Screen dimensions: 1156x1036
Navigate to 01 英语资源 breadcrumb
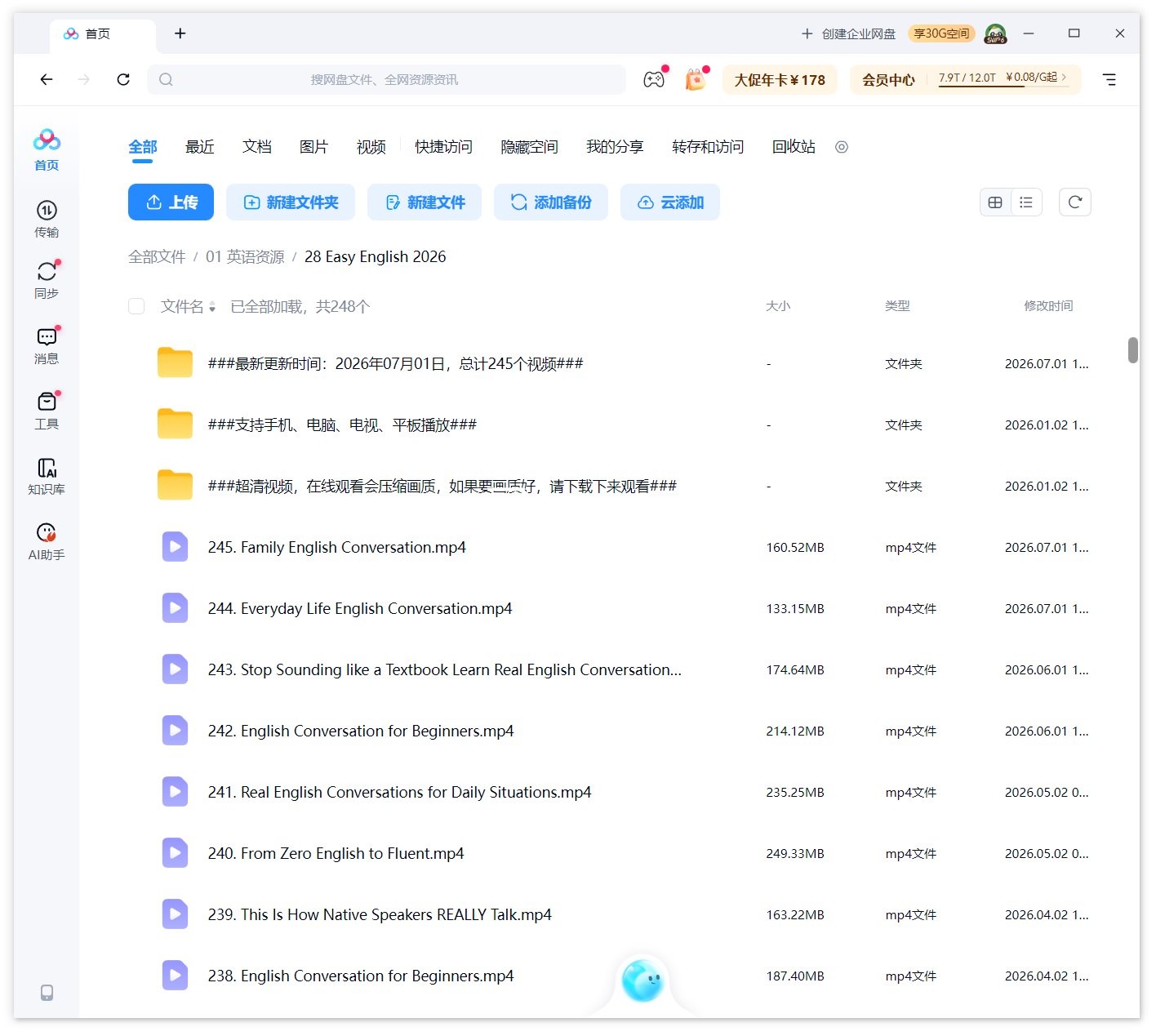point(245,257)
